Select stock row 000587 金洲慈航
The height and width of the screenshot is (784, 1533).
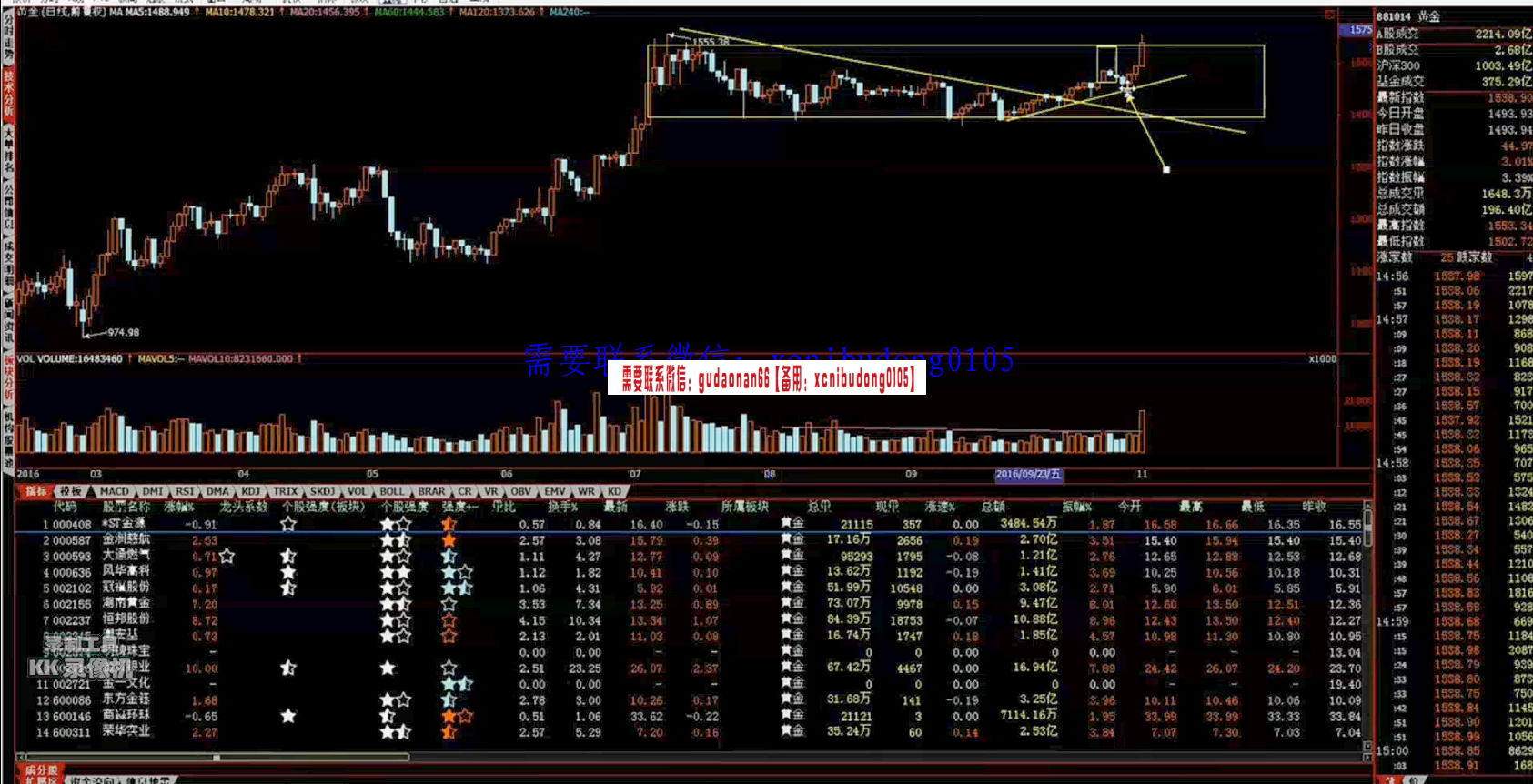(x=127, y=540)
